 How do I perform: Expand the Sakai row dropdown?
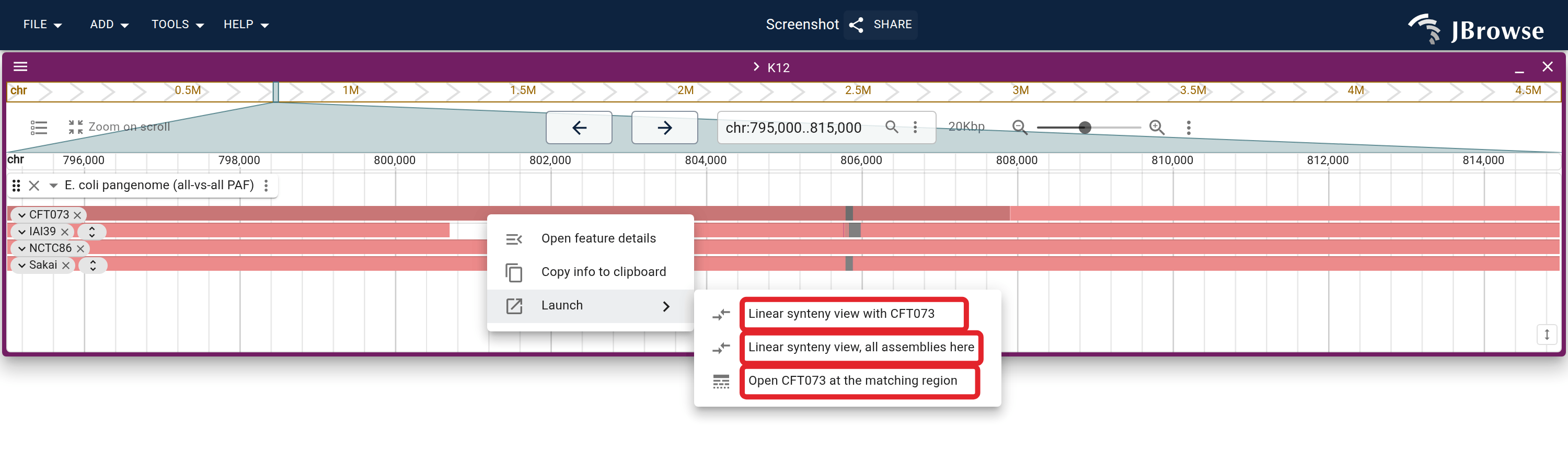click(21, 266)
